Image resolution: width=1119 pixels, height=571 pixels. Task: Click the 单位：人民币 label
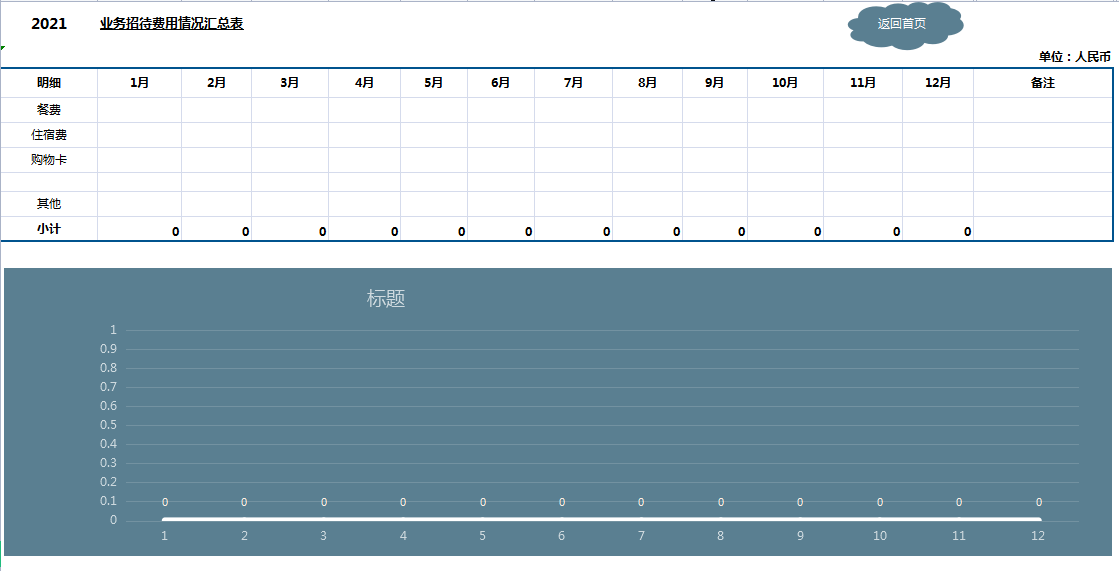point(1075,56)
